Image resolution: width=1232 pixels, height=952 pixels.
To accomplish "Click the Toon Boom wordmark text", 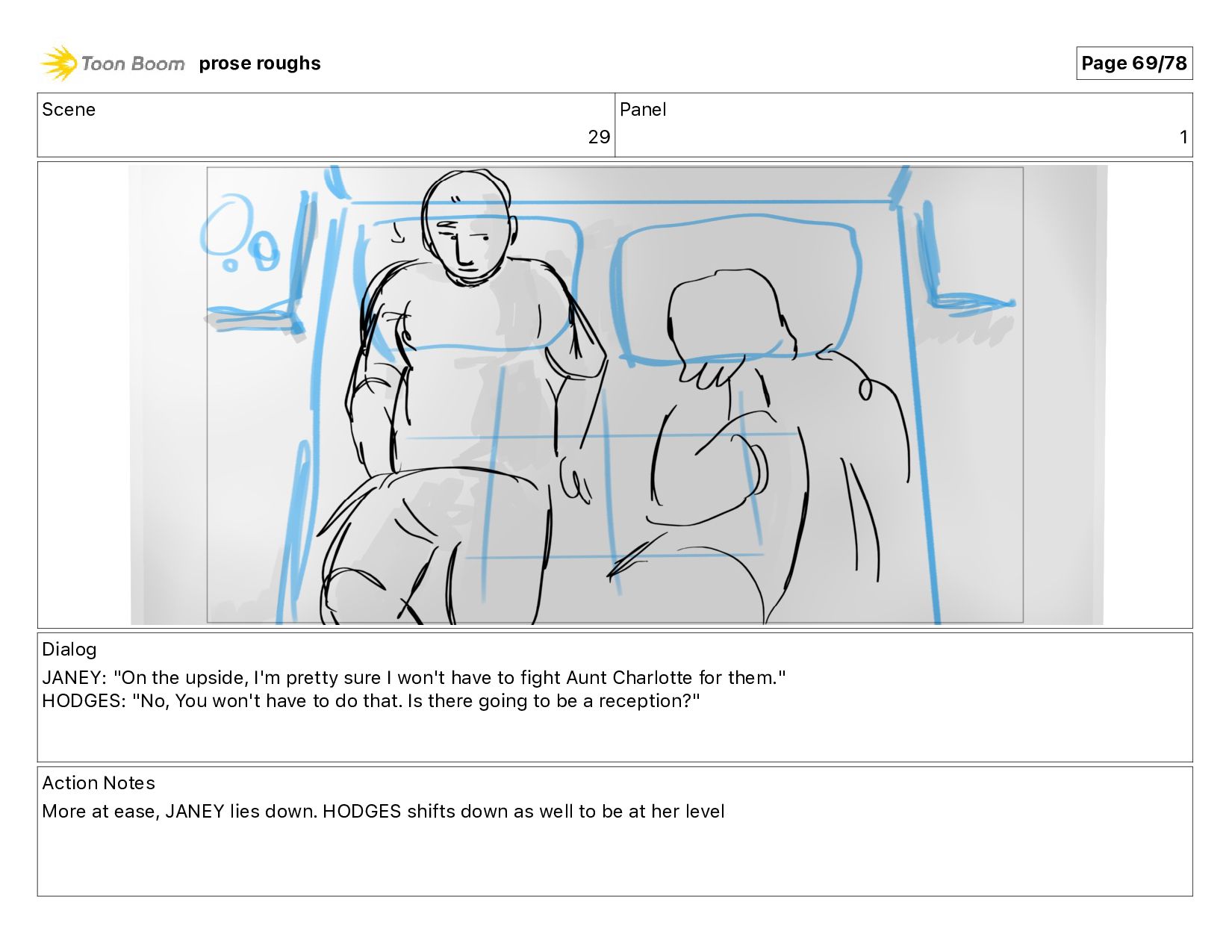I will 133,63.
